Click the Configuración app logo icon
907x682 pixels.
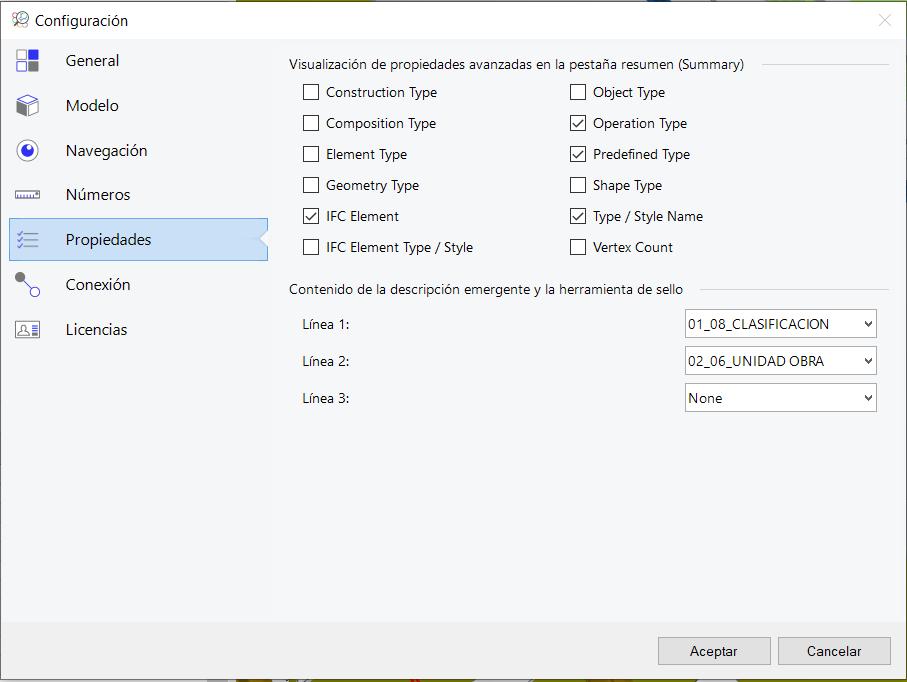click(20, 20)
